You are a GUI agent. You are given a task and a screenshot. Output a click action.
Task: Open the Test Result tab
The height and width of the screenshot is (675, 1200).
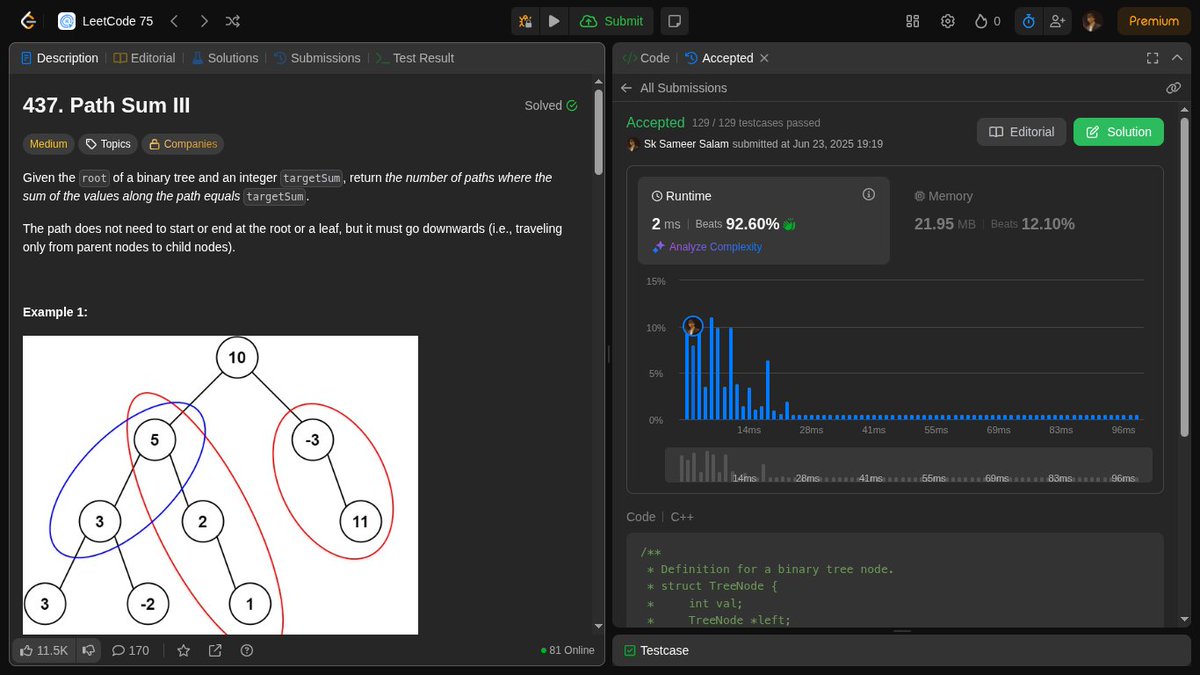pyautogui.click(x=414, y=58)
